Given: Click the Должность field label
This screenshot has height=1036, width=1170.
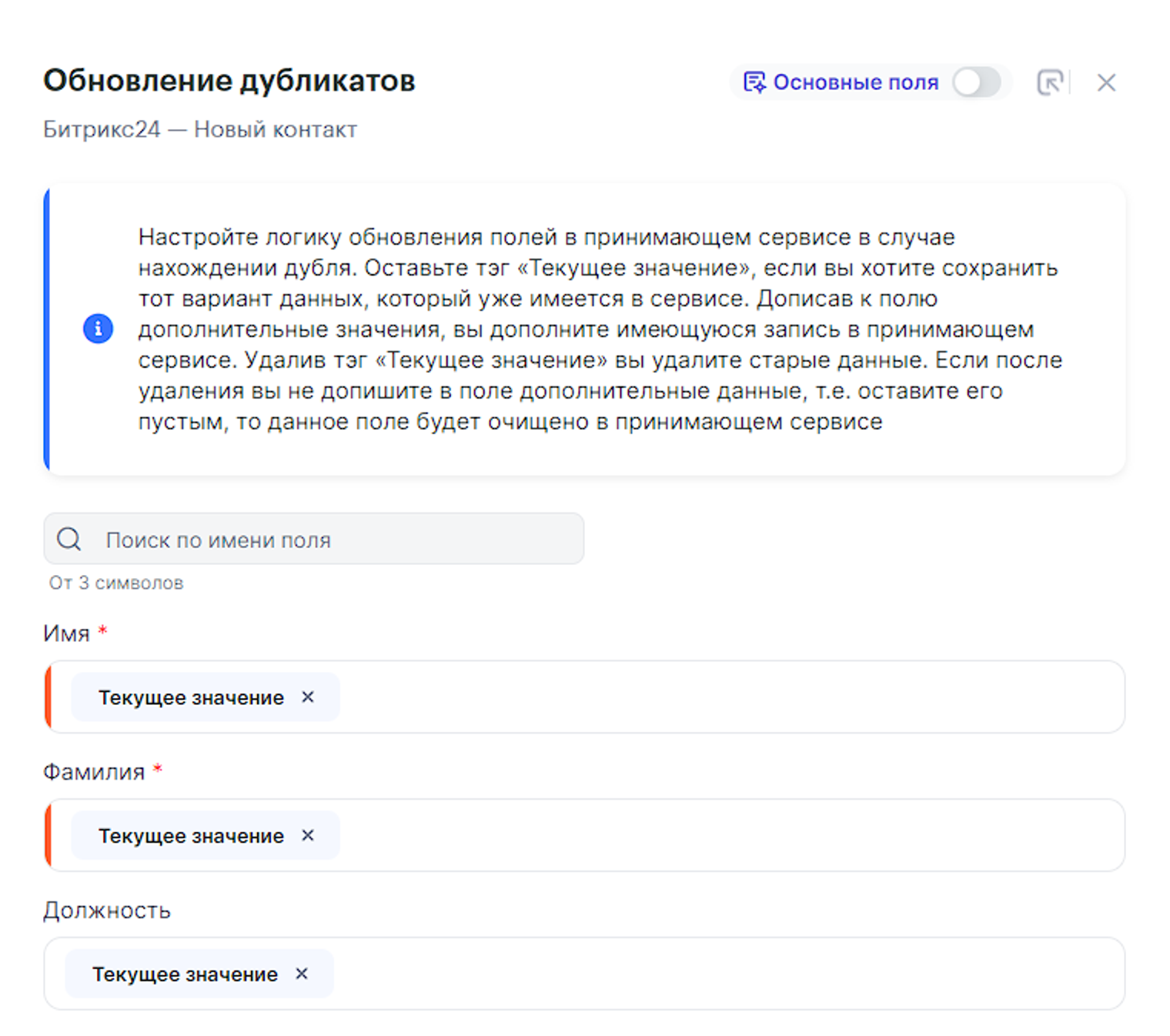Looking at the screenshot, I should tap(107, 911).
